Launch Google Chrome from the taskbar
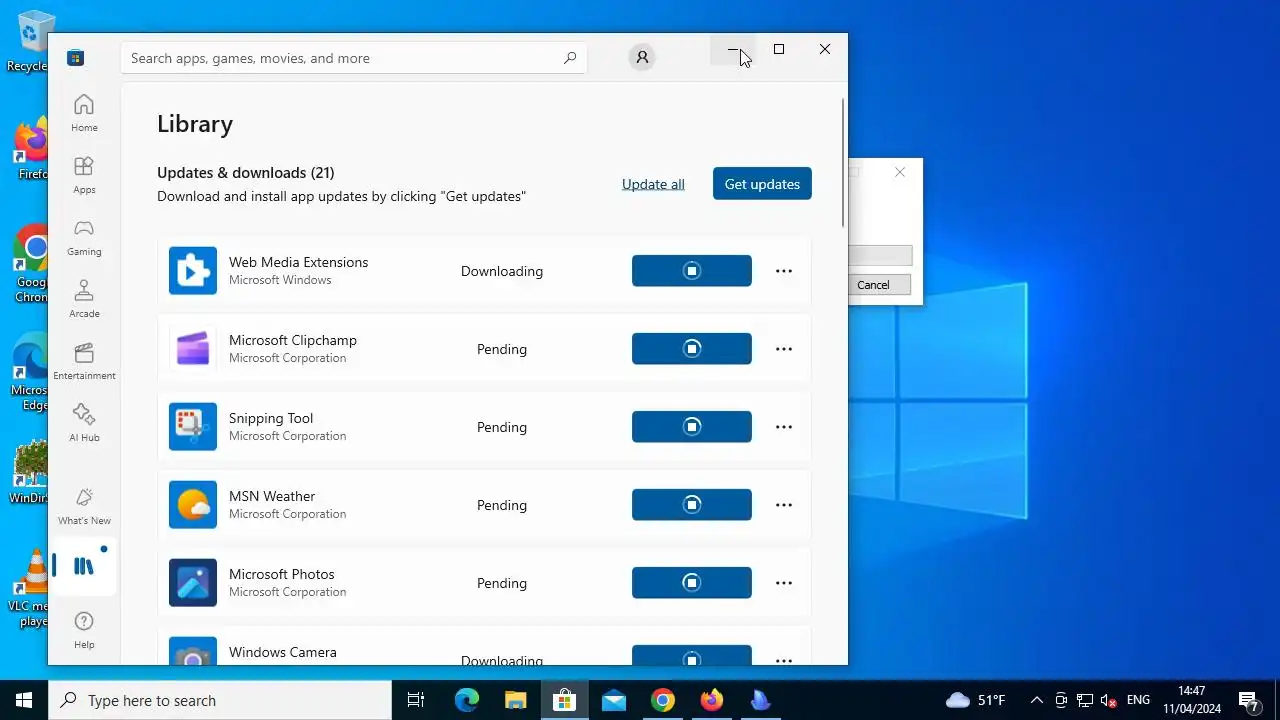 663,700
